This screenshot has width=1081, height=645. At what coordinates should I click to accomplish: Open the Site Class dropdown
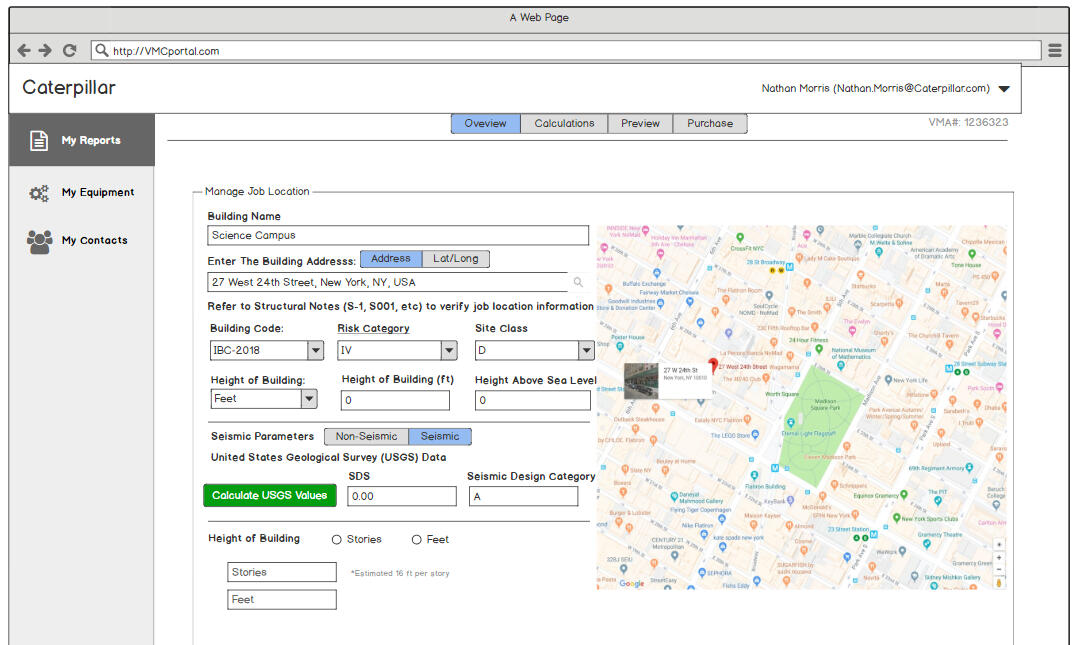[585, 351]
